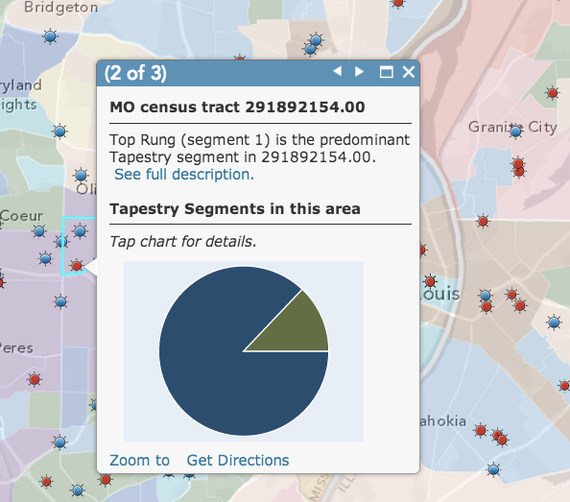Viewport: 570px width, 502px height.
Task: Maximize the popup window
Action: click(x=386, y=72)
